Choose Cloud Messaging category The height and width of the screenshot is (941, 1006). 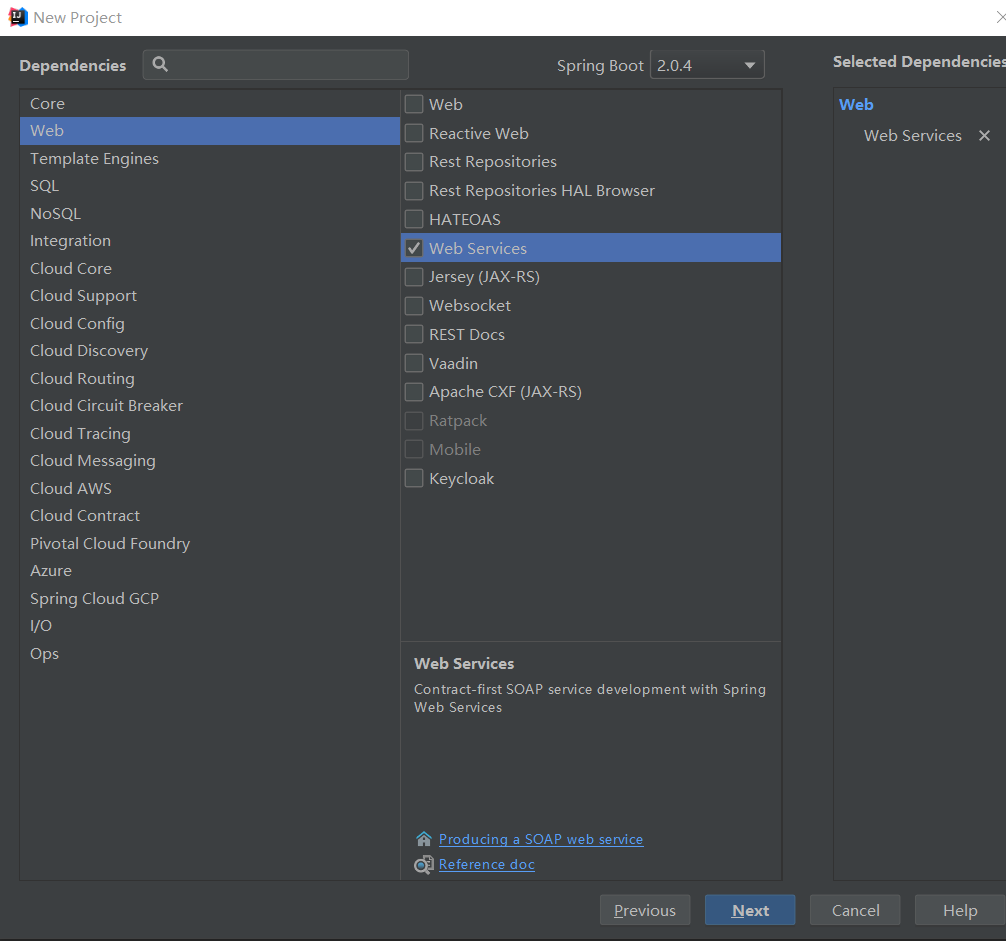210,461
